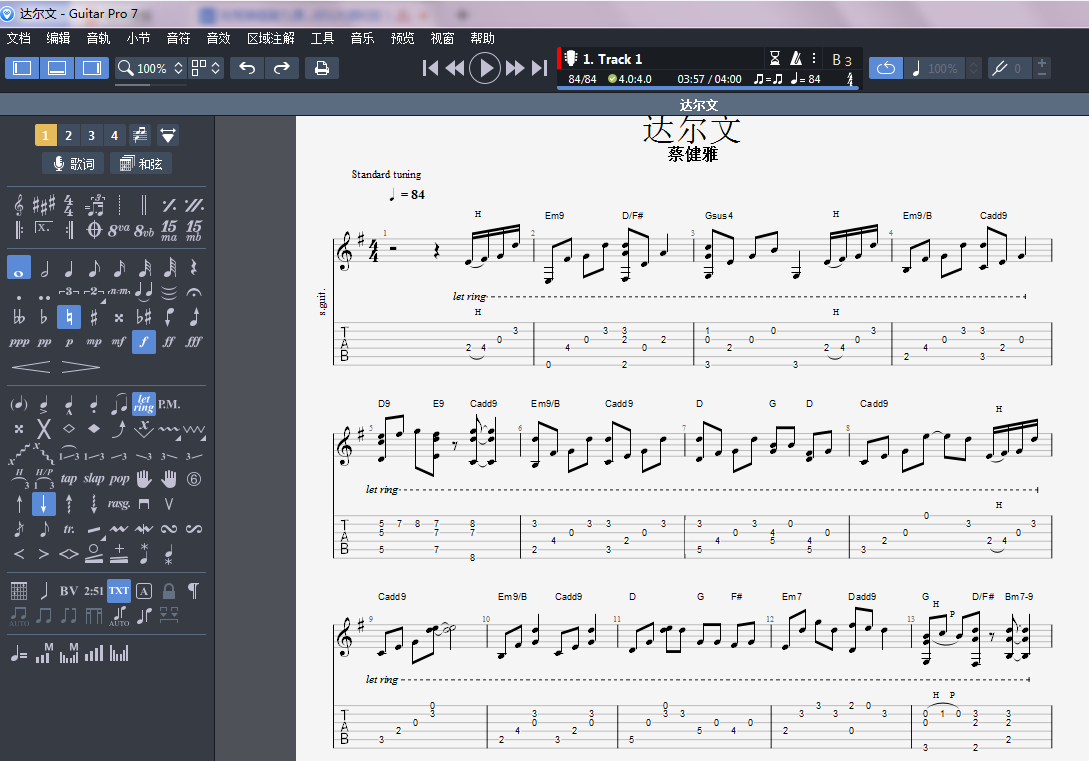Click the blue playback progress bar

707,89
